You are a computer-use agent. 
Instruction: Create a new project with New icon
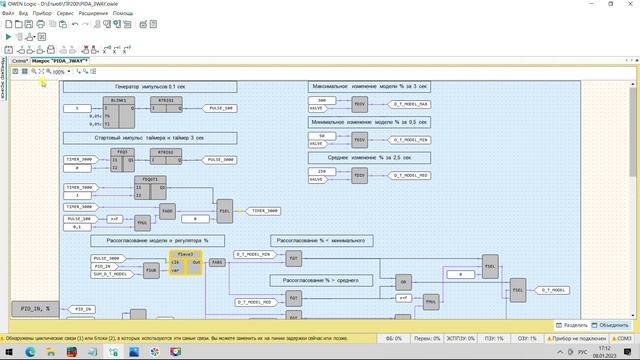click(9, 24)
